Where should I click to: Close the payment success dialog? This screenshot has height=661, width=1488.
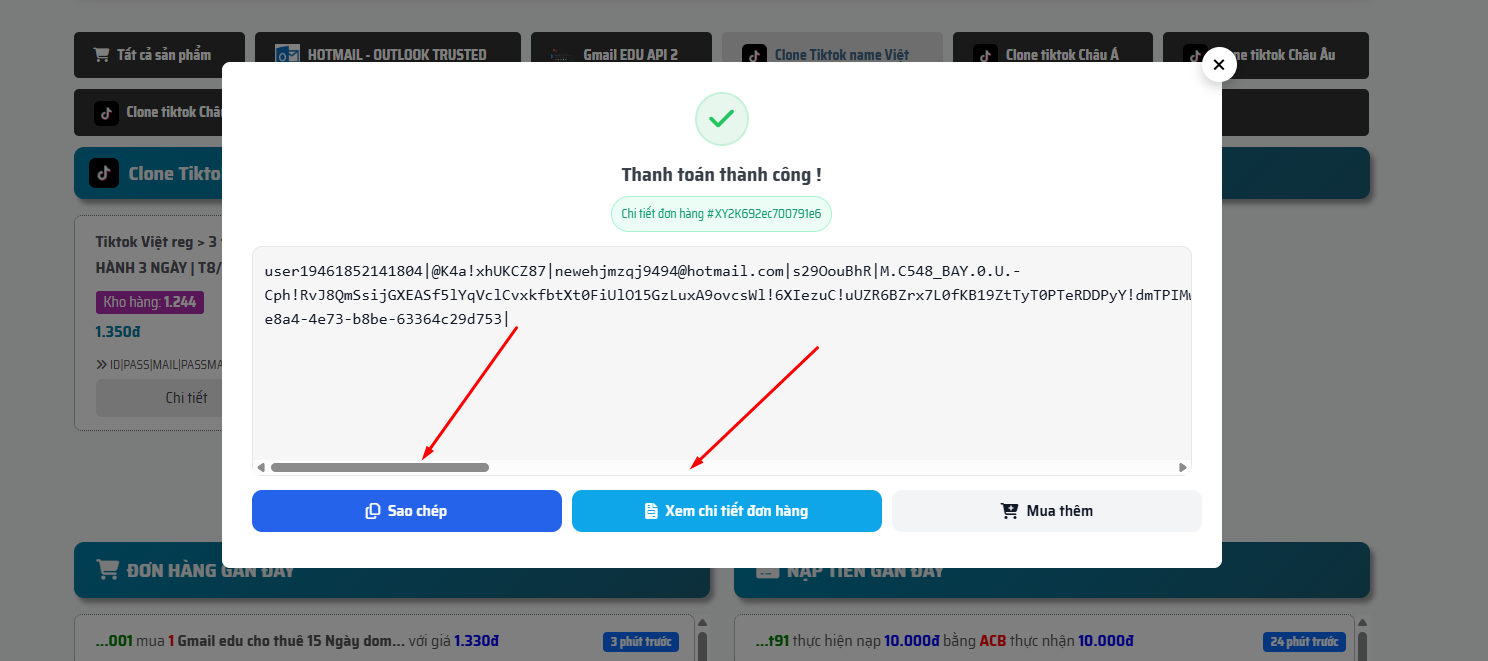coord(1218,65)
